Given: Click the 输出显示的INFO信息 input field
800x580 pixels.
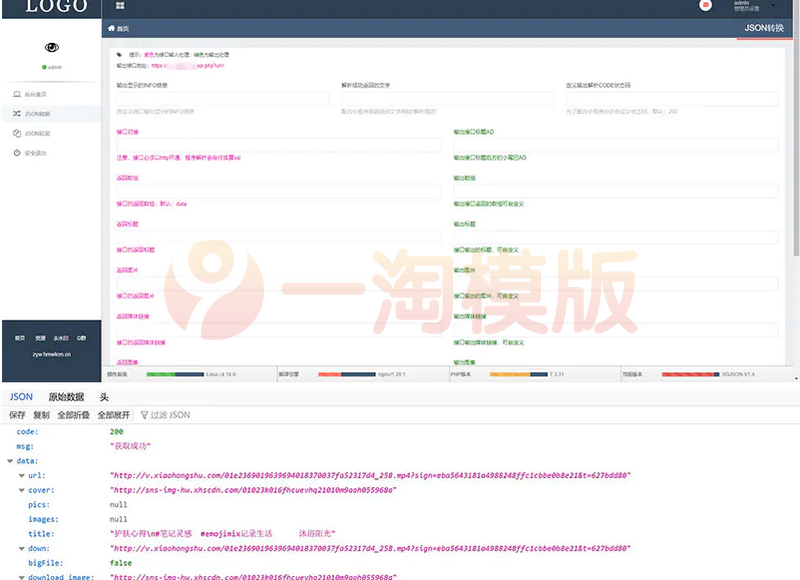Looking at the screenshot, I should (222, 99).
